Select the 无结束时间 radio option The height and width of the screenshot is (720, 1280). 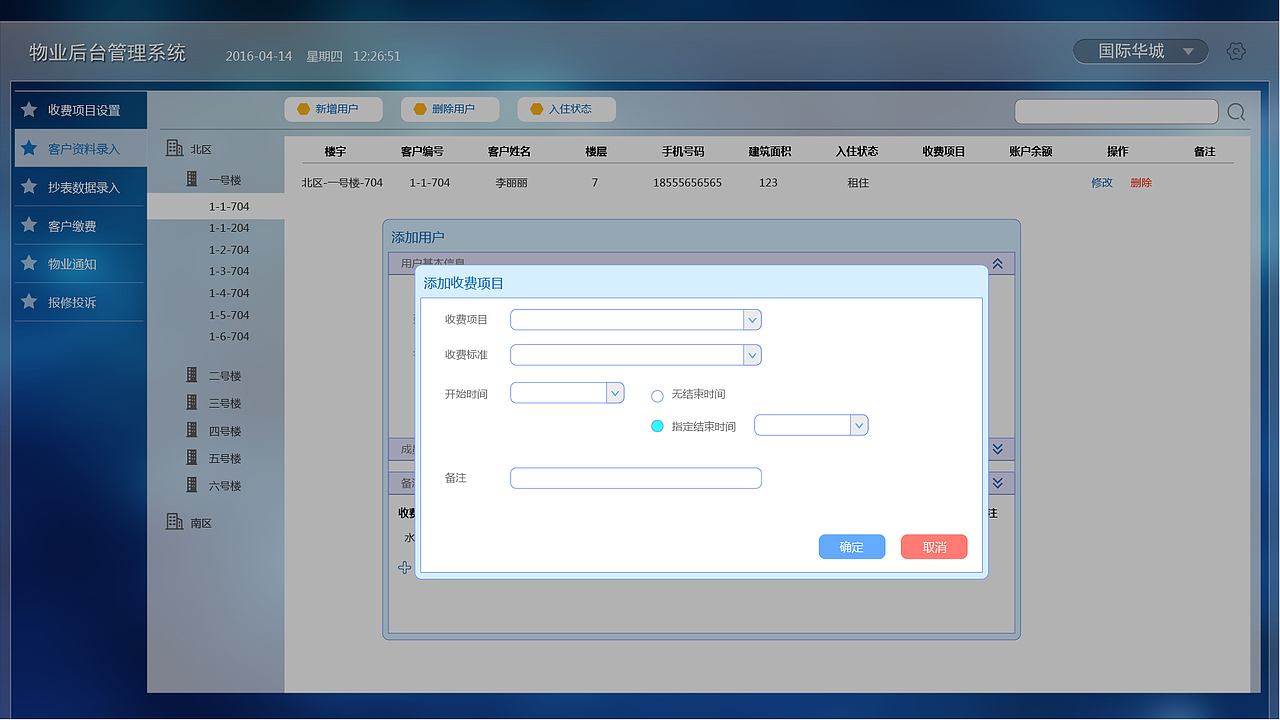coord(657,395)
